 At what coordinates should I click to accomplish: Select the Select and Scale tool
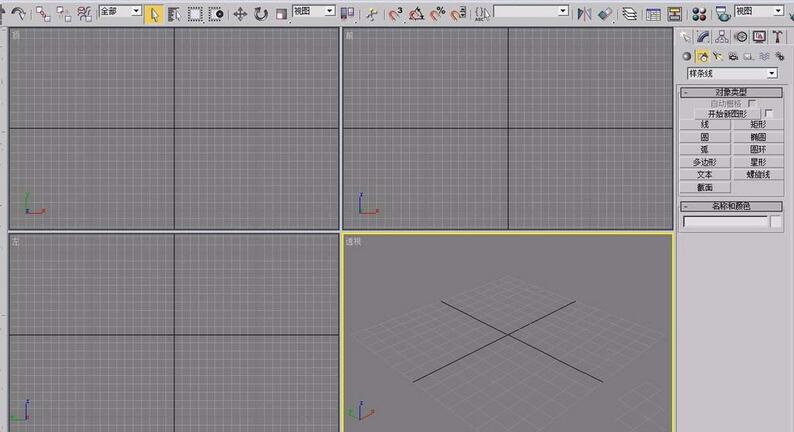[282, 15]
